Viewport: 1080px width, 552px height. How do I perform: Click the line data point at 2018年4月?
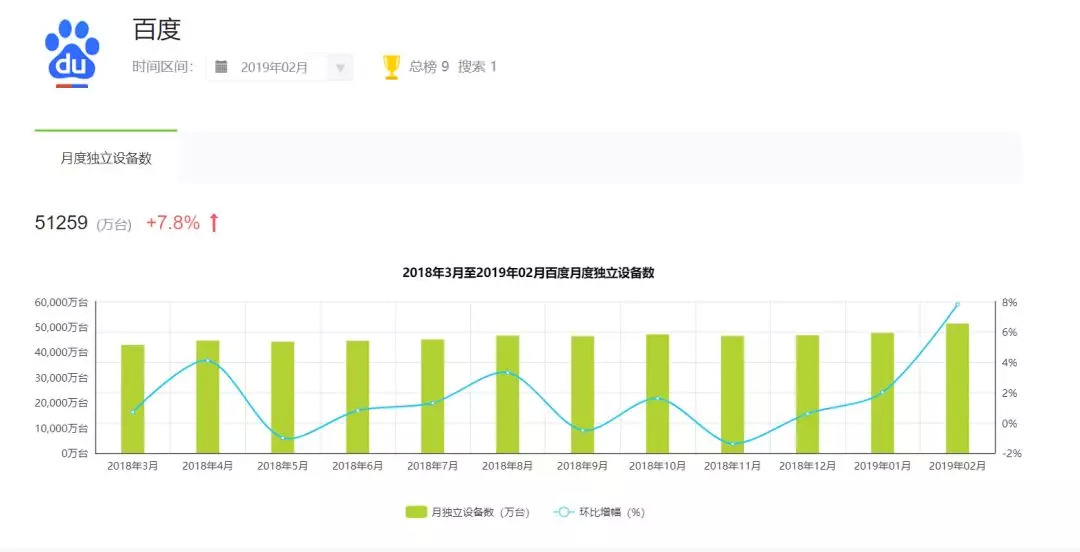(x=208, y=360)
